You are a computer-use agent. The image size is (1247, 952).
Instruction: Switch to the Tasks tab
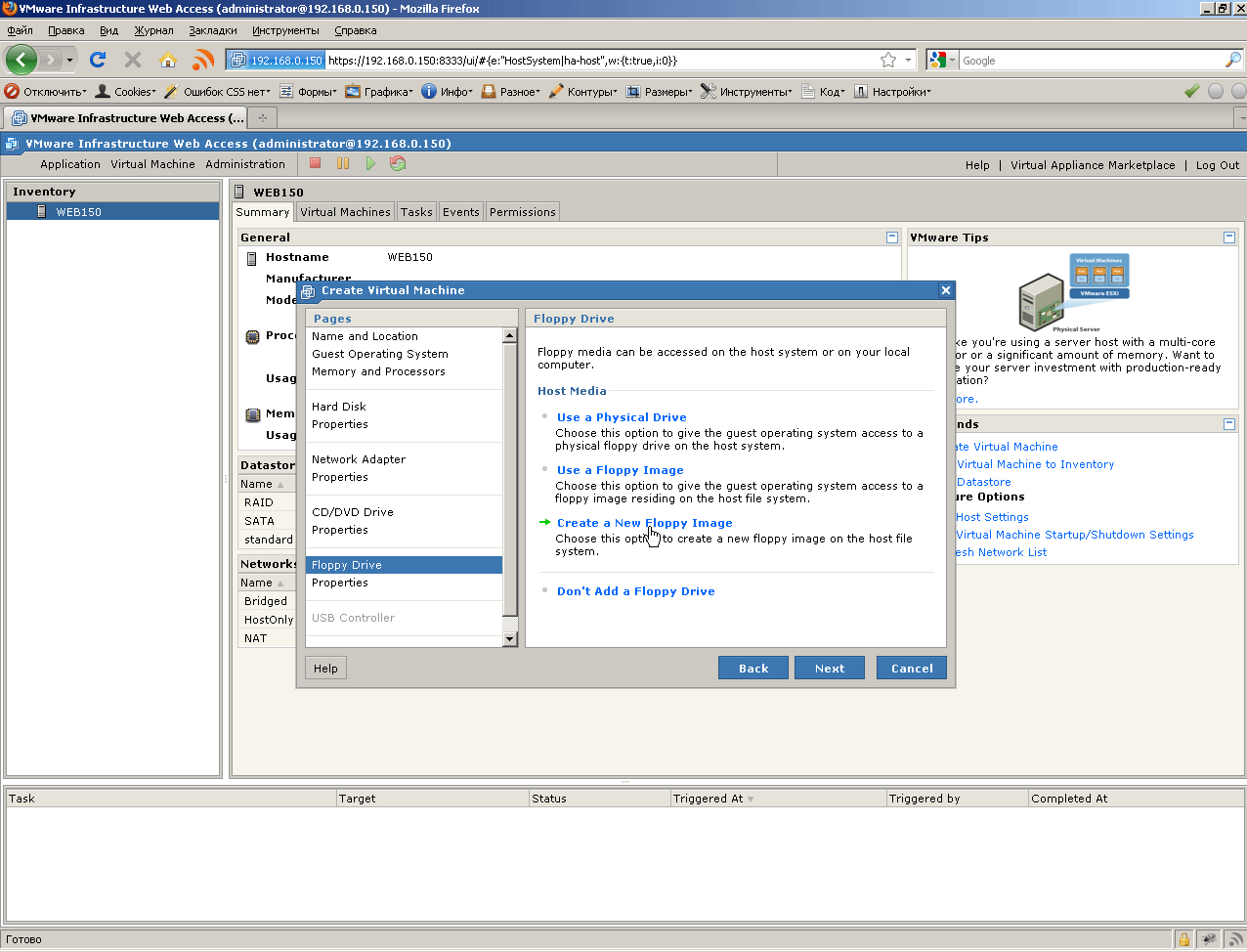click(x=416, y=212)
